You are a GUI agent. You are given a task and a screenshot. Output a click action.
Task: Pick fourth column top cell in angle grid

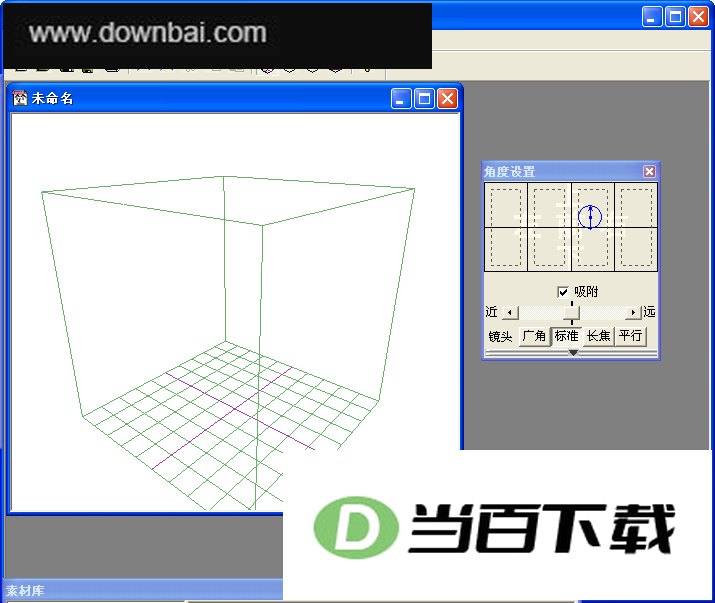pos(636,205)
